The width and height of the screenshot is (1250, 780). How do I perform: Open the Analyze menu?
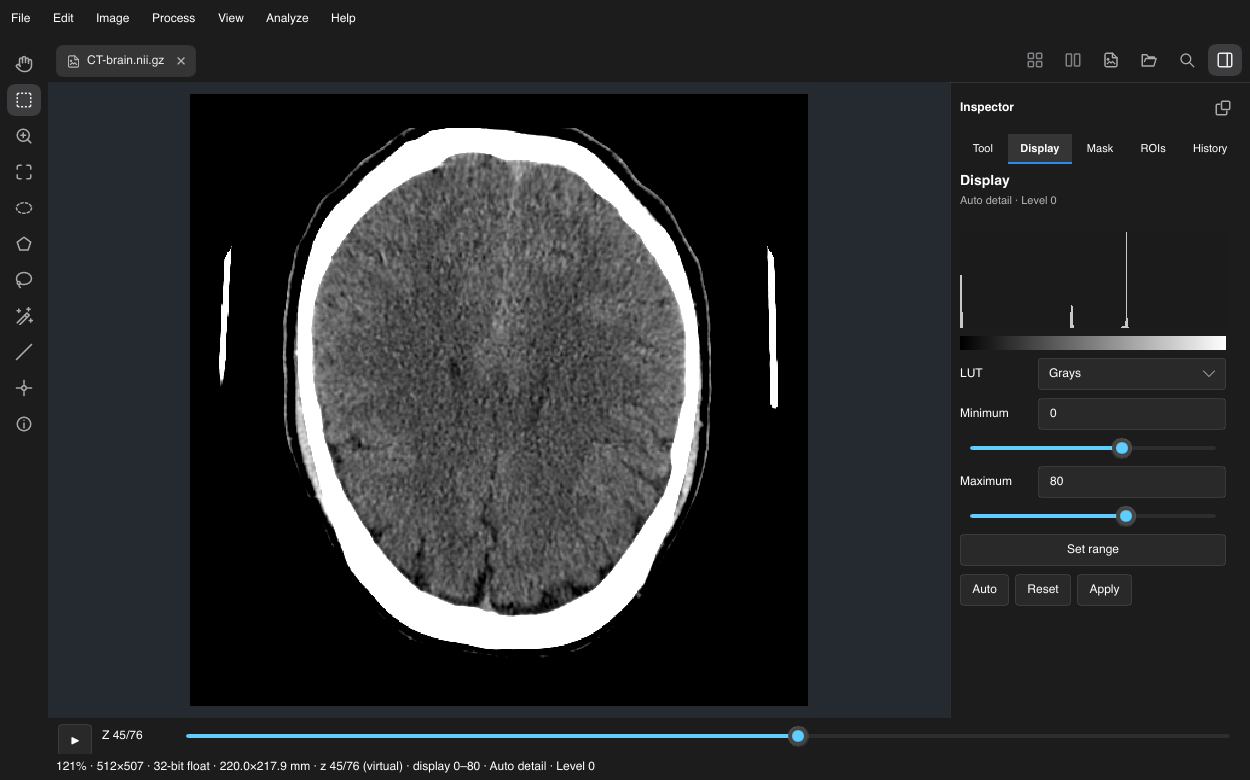287,18
